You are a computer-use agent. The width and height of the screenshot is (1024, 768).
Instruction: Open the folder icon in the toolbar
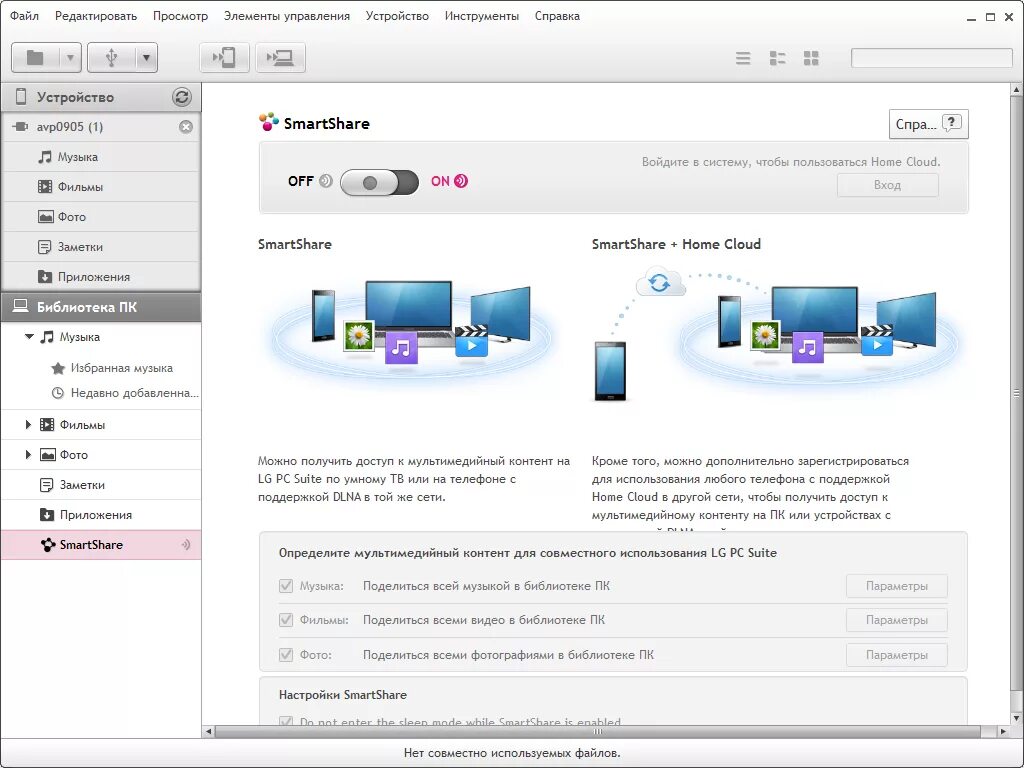[35, 58]
